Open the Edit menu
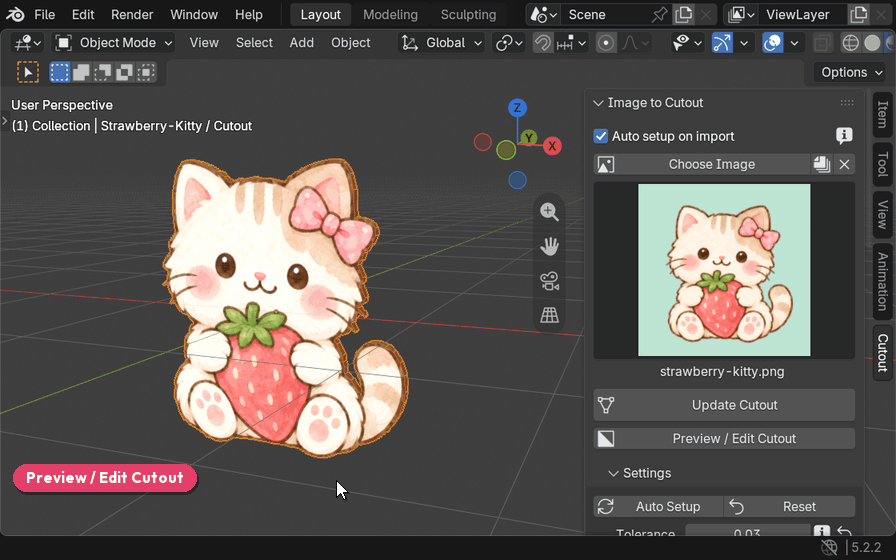Image resolution: width=896 pixels, height=560 pixels. pyautogui.click(x=83, y=15)
